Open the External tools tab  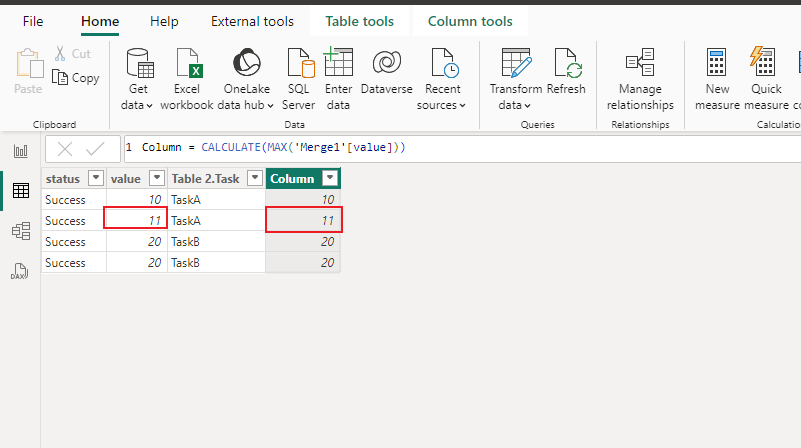(x=252, y=21)
